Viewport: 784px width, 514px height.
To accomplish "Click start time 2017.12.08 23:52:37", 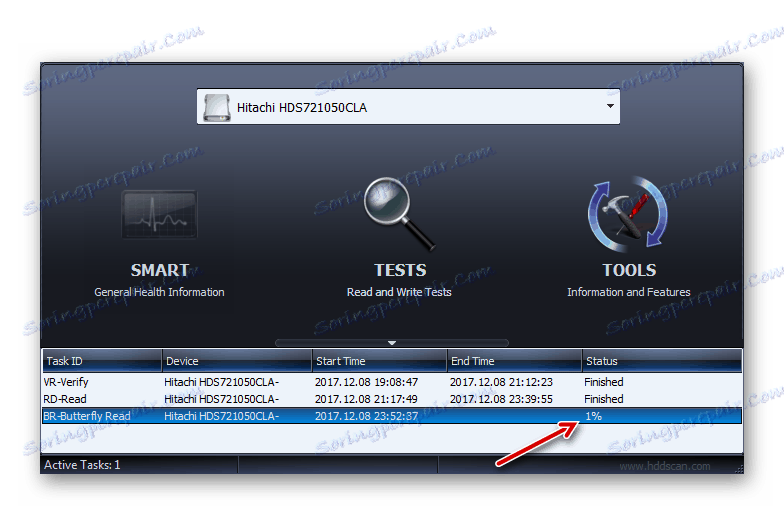I will tap(366, 416).
